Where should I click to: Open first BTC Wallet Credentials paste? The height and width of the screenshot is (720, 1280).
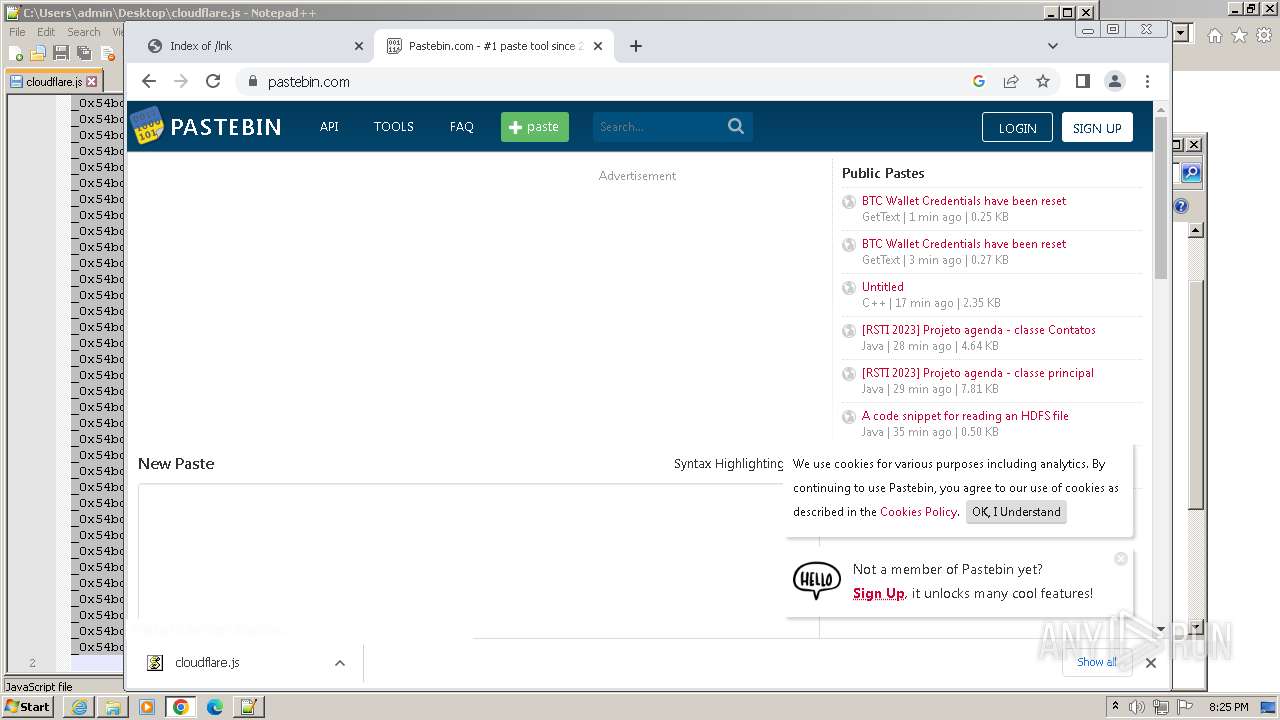[x=964, y=201]
